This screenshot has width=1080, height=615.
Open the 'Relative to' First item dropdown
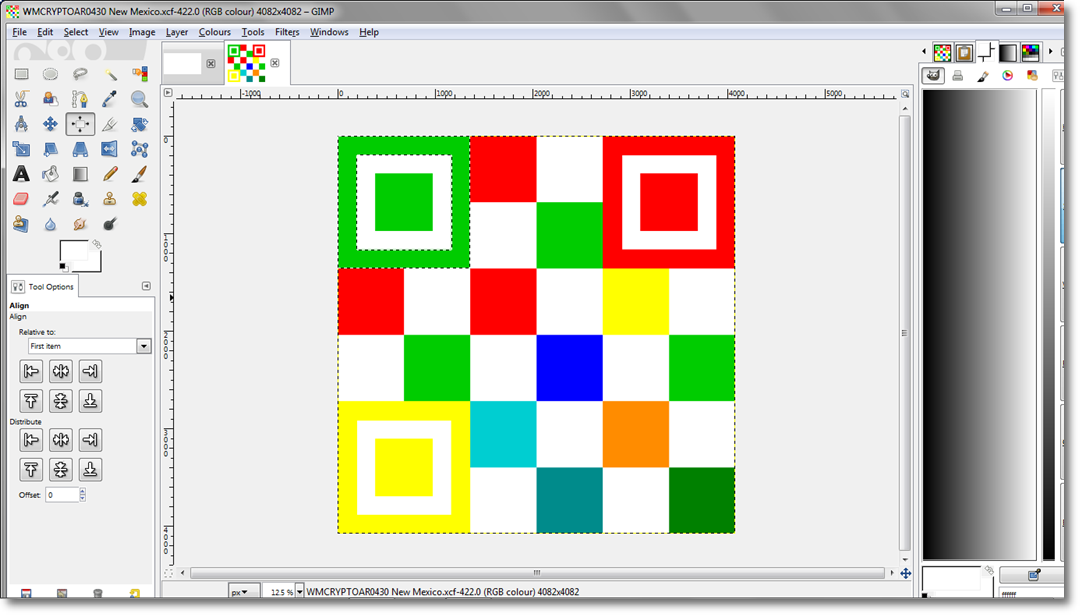point(89,346)
